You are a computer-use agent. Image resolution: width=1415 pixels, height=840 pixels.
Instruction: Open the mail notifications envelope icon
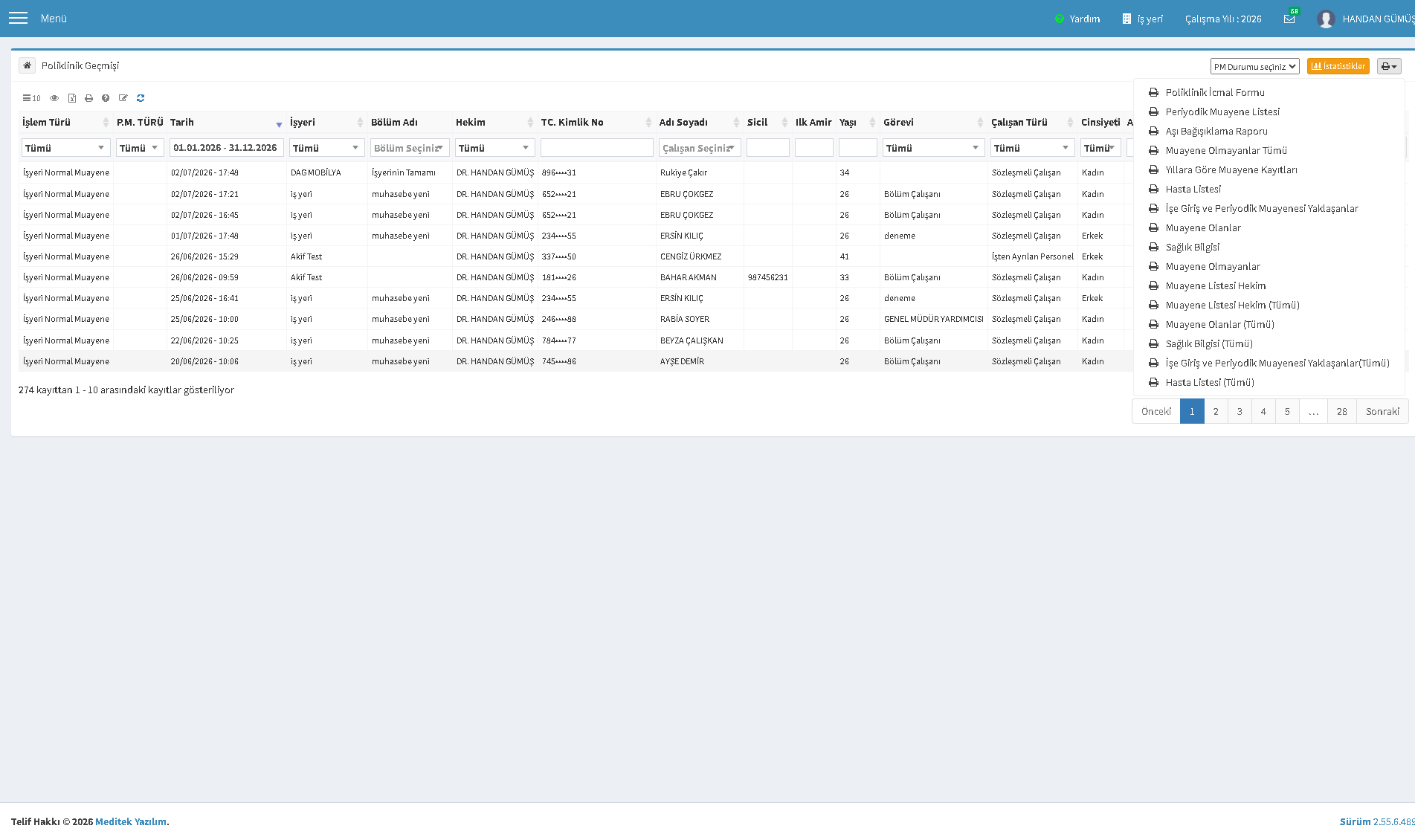pos(1289,19)
